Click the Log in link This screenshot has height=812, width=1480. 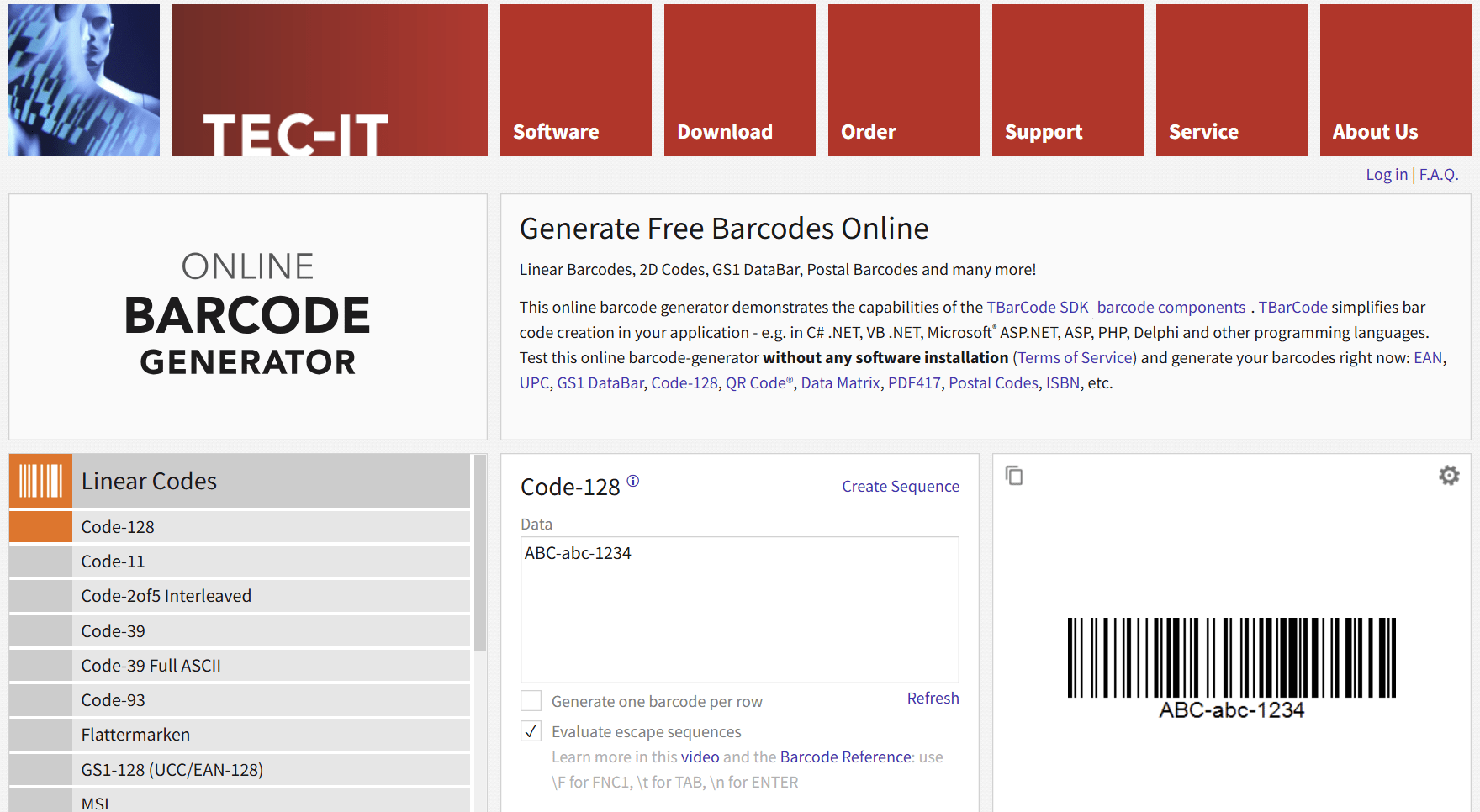tap(1387, 174)
